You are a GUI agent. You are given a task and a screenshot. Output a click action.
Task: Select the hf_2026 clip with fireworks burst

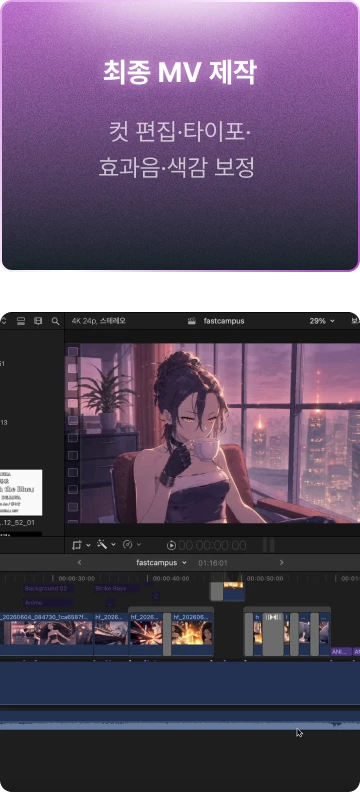[x=146, y=634]
